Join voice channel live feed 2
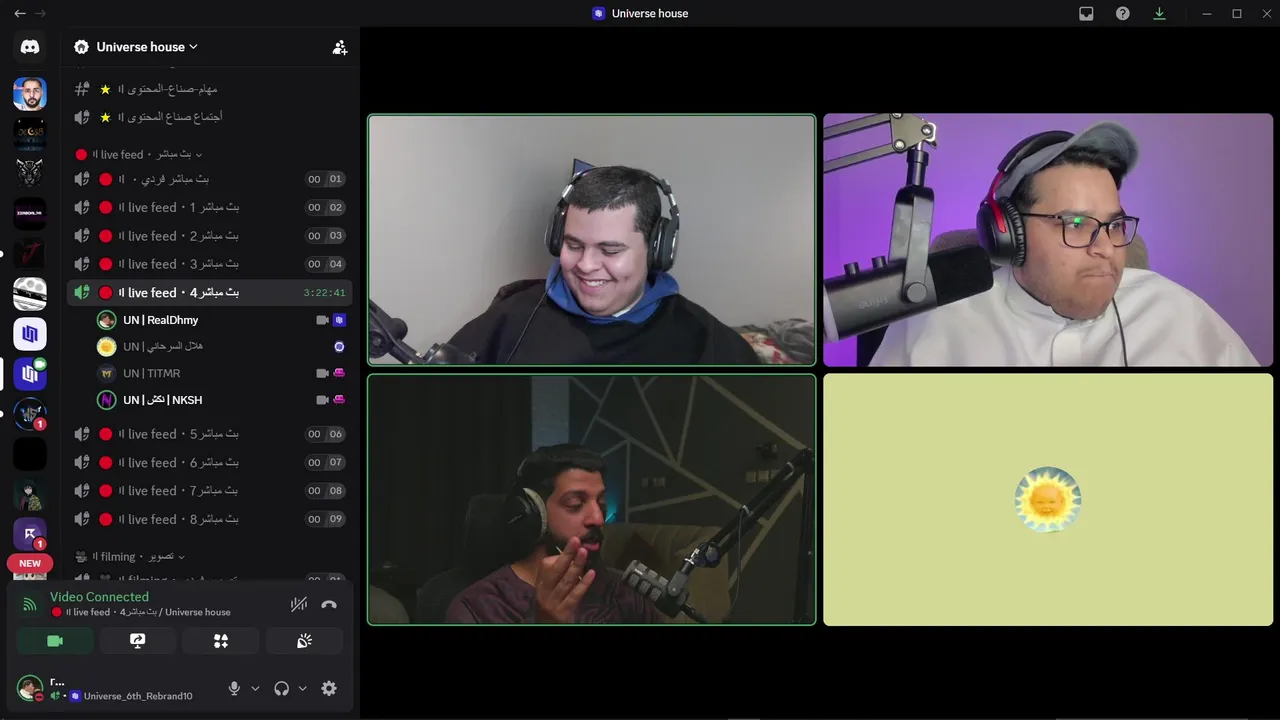 pos(210,236)
